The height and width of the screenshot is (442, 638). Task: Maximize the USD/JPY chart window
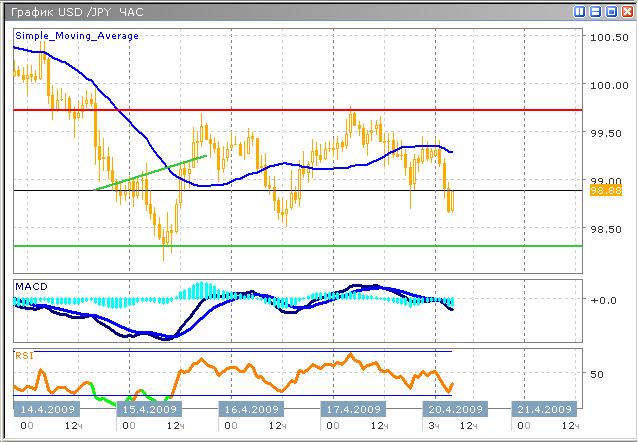click(611, 11)
